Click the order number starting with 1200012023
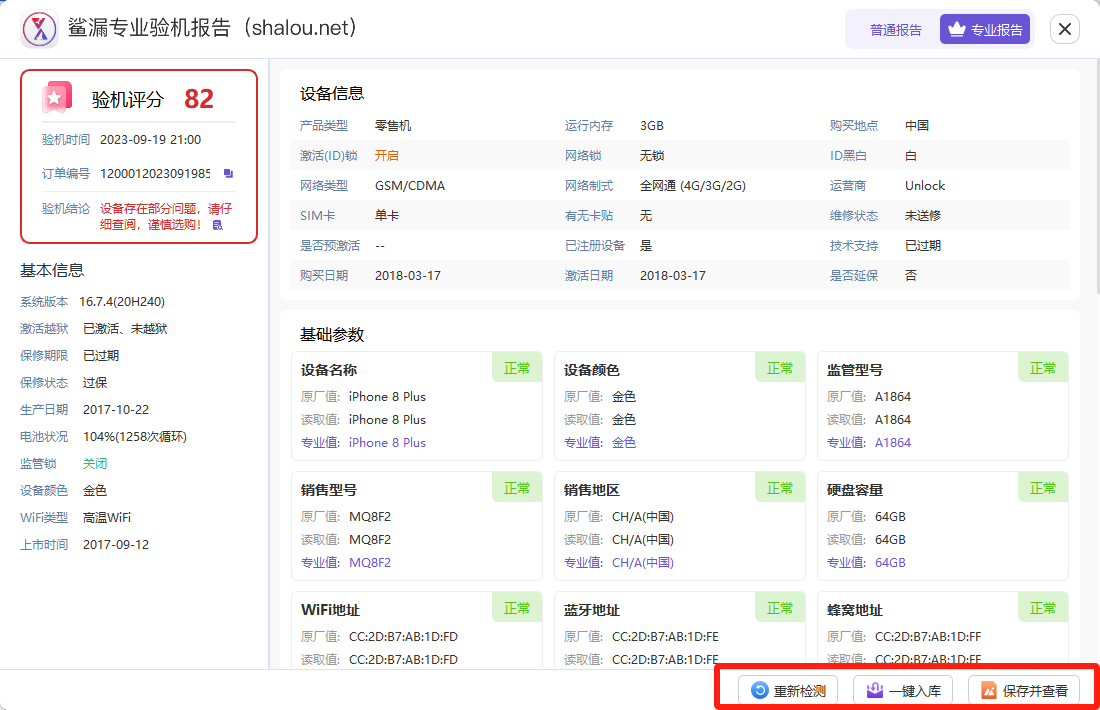The height and width of the screenshot is (710, 1100). coord(155,173)
